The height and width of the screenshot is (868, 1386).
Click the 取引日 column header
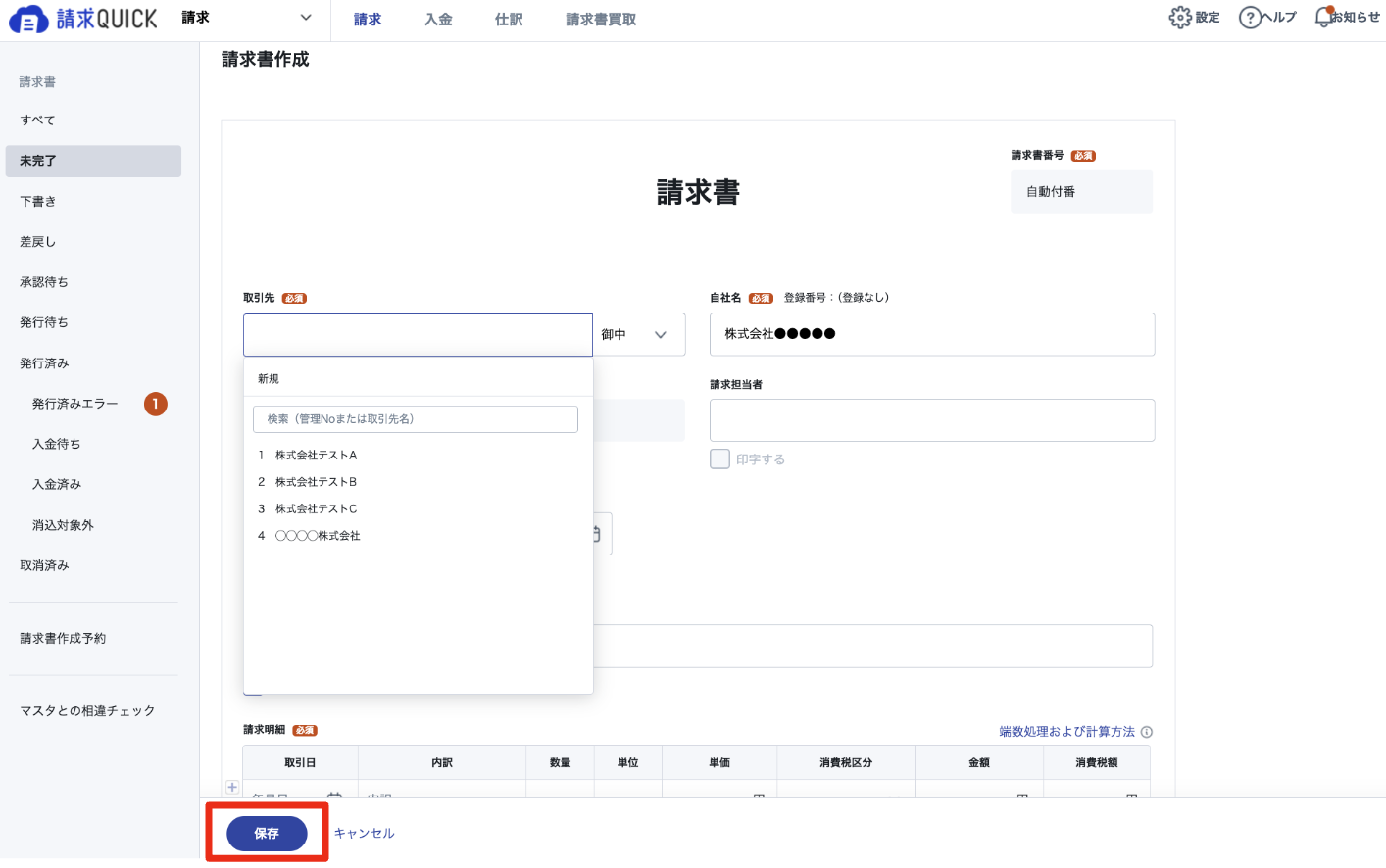300,762
